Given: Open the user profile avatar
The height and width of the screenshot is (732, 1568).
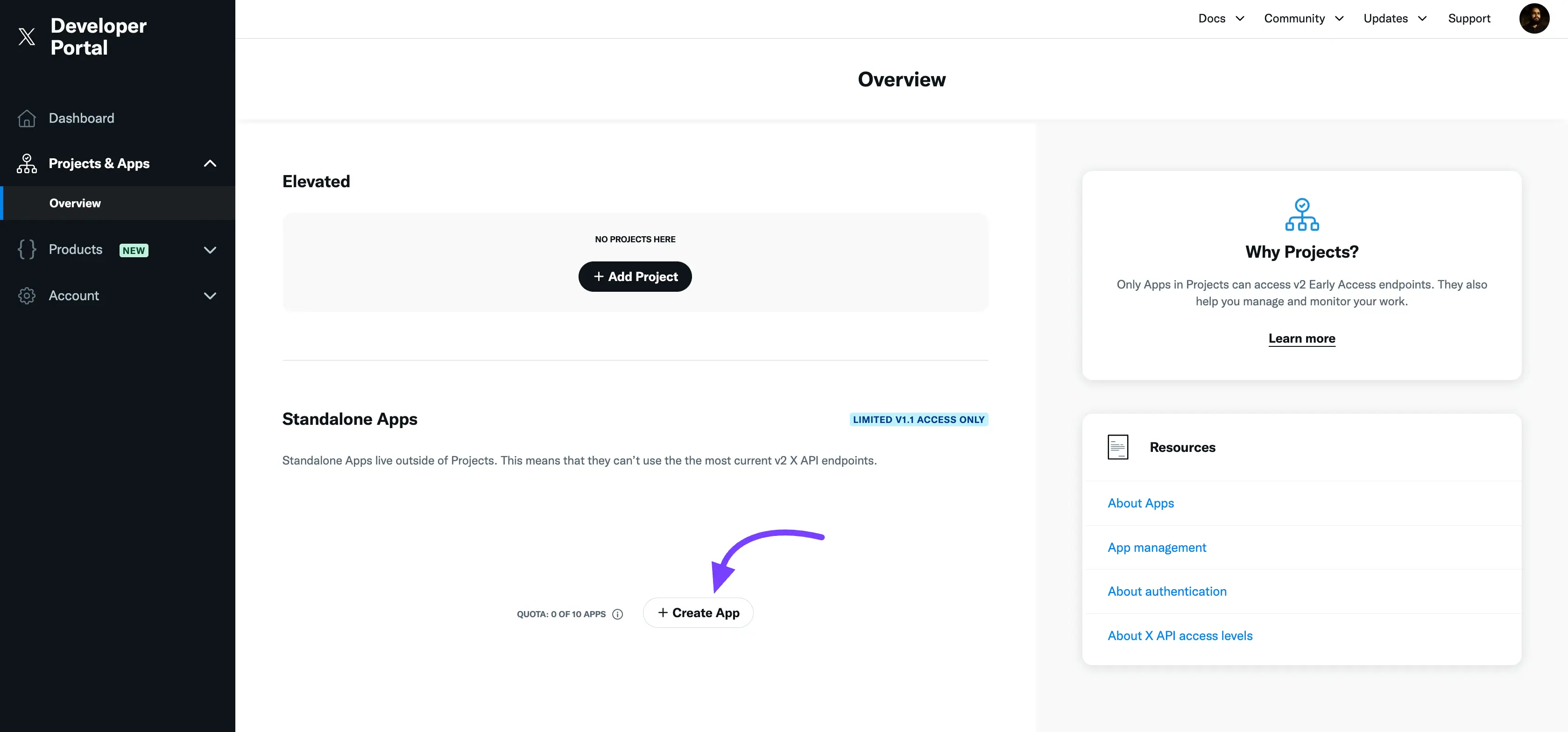Looking at the screenshot, I should point(1533,18).
